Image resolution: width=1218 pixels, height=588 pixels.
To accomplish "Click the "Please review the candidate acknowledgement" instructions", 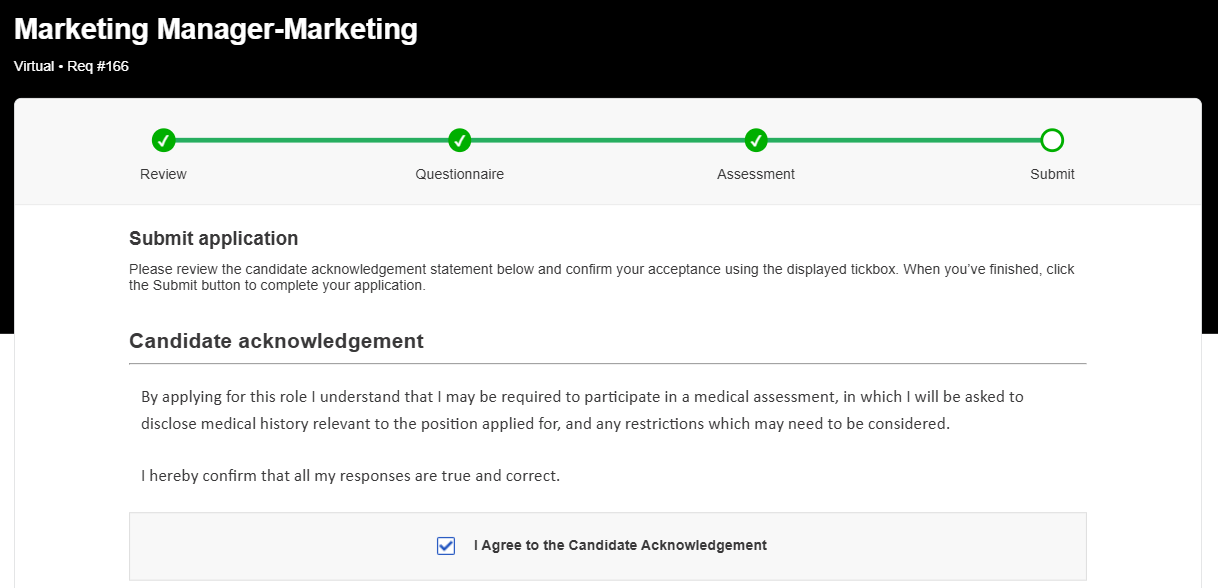I will [602, 277].
